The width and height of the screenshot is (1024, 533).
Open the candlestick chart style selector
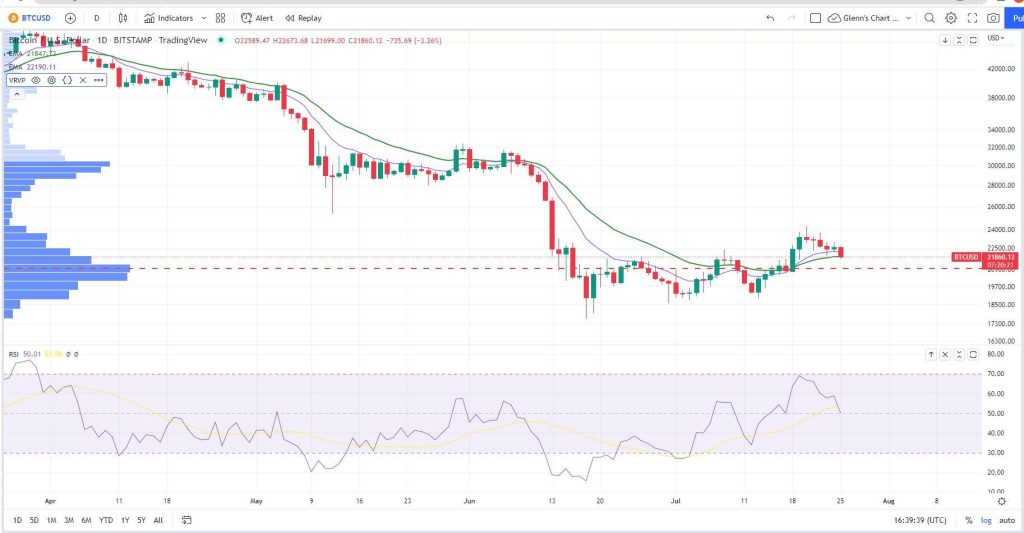click(122, 18)
